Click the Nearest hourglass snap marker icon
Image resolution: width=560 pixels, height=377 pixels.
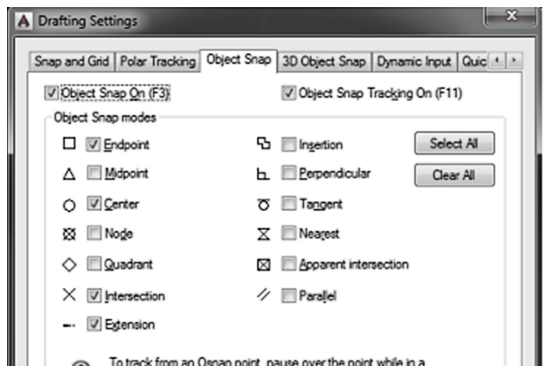click(x=264, y=234)
